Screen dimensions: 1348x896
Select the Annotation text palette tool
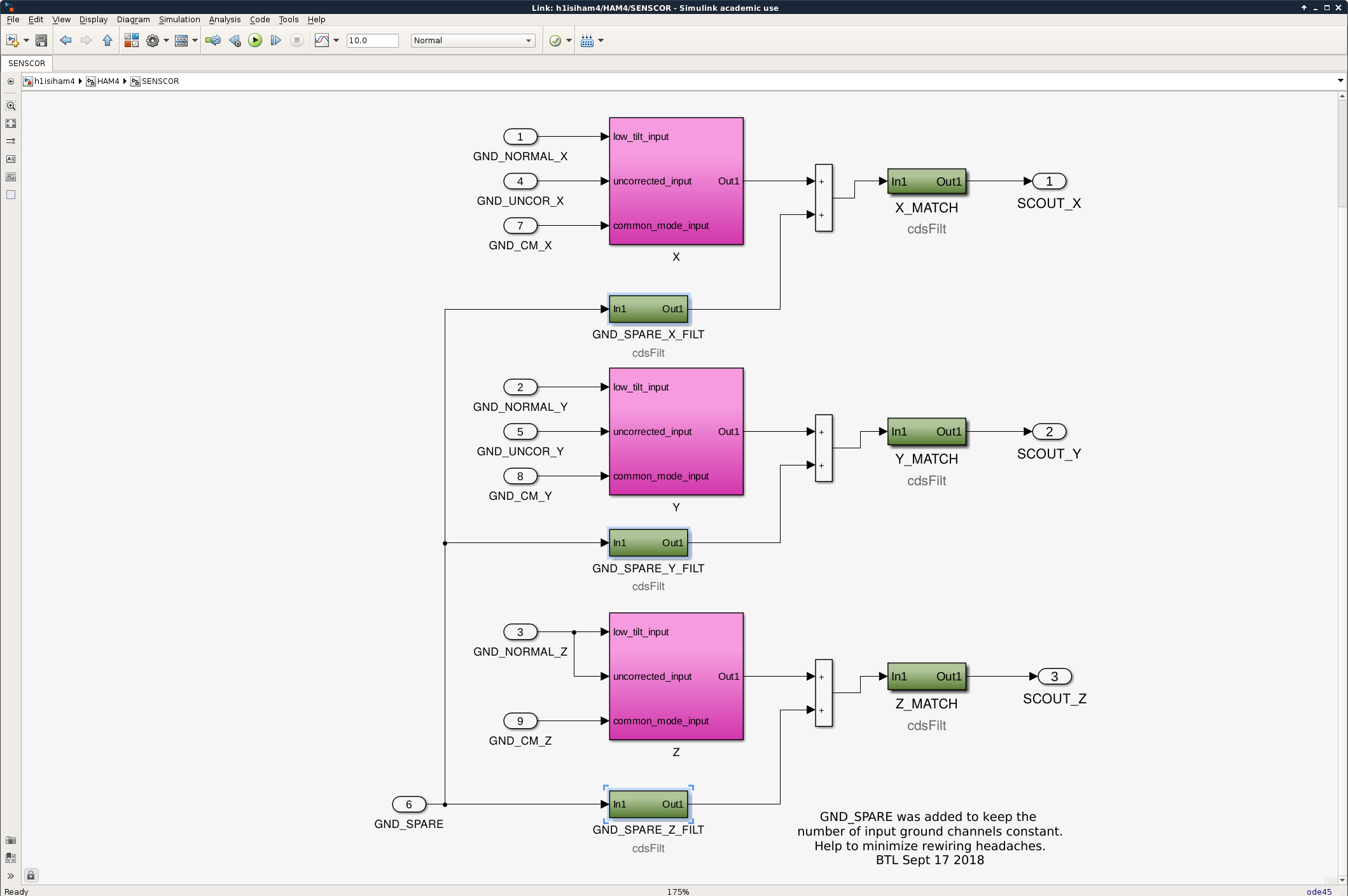[x=11, y=159]
